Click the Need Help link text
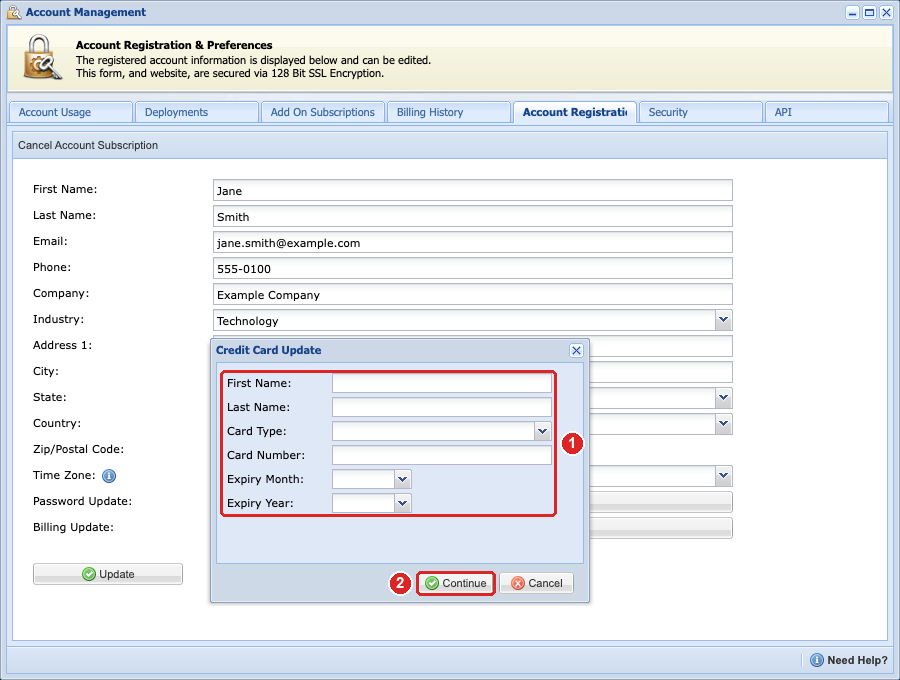This screenshot has height=680, width=900. click(x=857, y=660)
